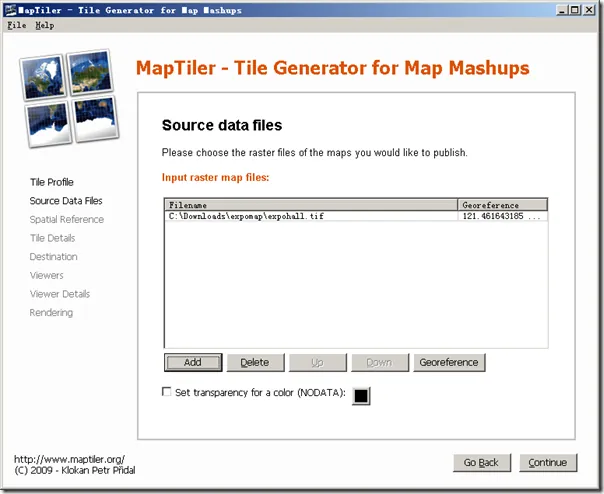The width and height of the screenshot is (604, 494).
Task: Click the Go Back button
Action: [482, 462]
